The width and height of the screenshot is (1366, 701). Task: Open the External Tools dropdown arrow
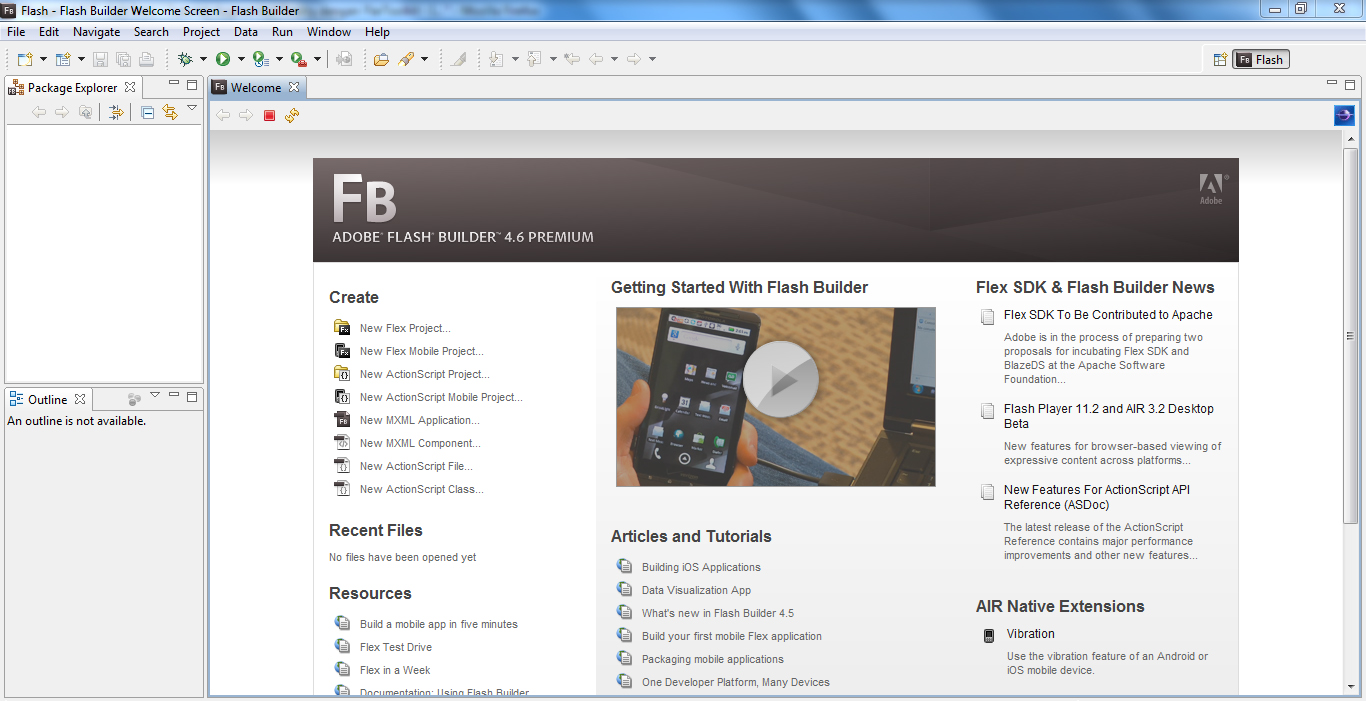tap(317, 60)
